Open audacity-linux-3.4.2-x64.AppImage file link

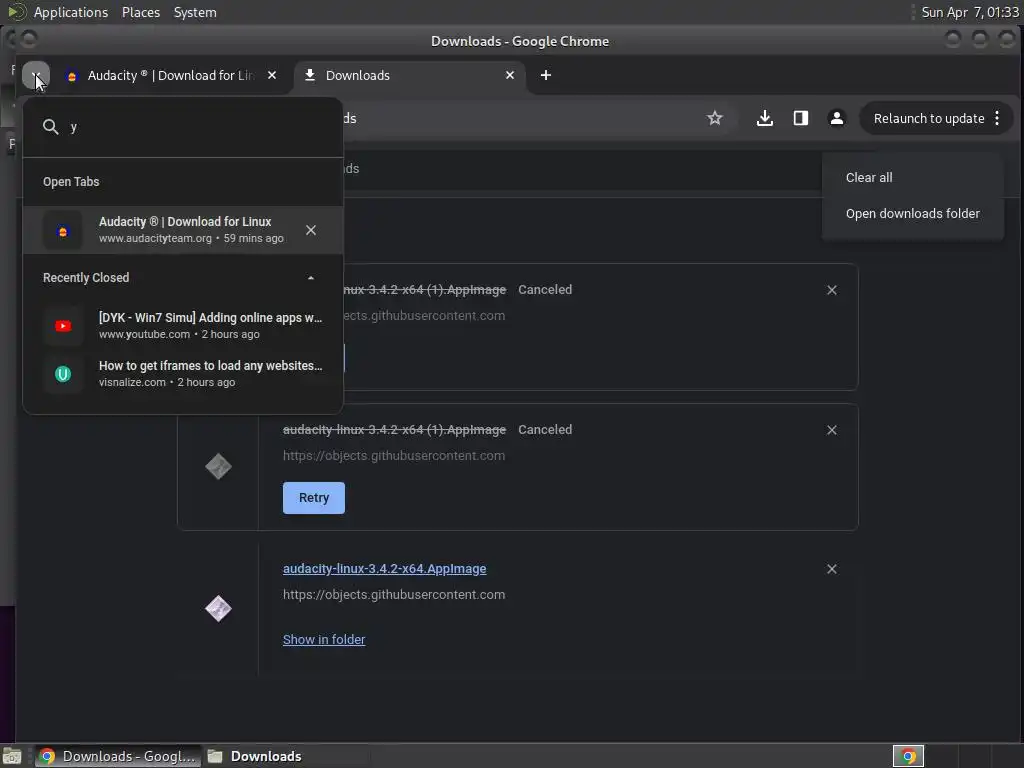(384, 569)
